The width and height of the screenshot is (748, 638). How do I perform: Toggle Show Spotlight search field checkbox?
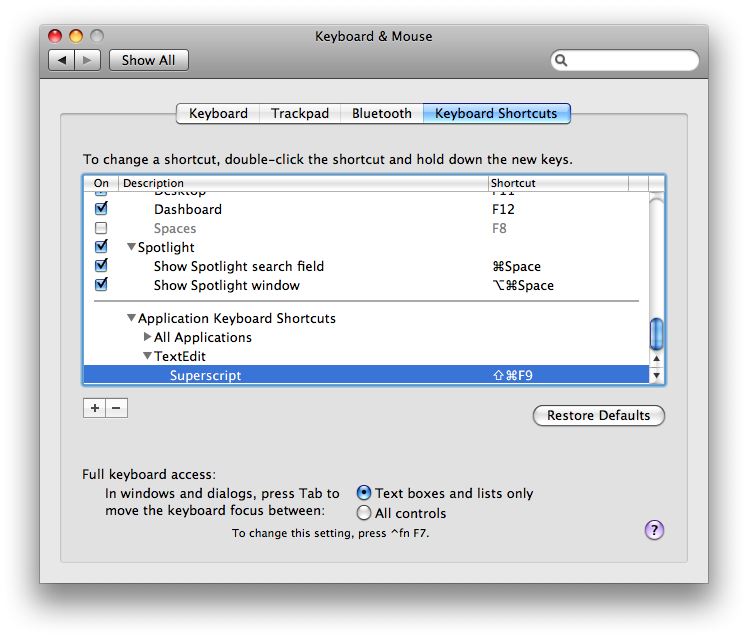click(101, 266)
